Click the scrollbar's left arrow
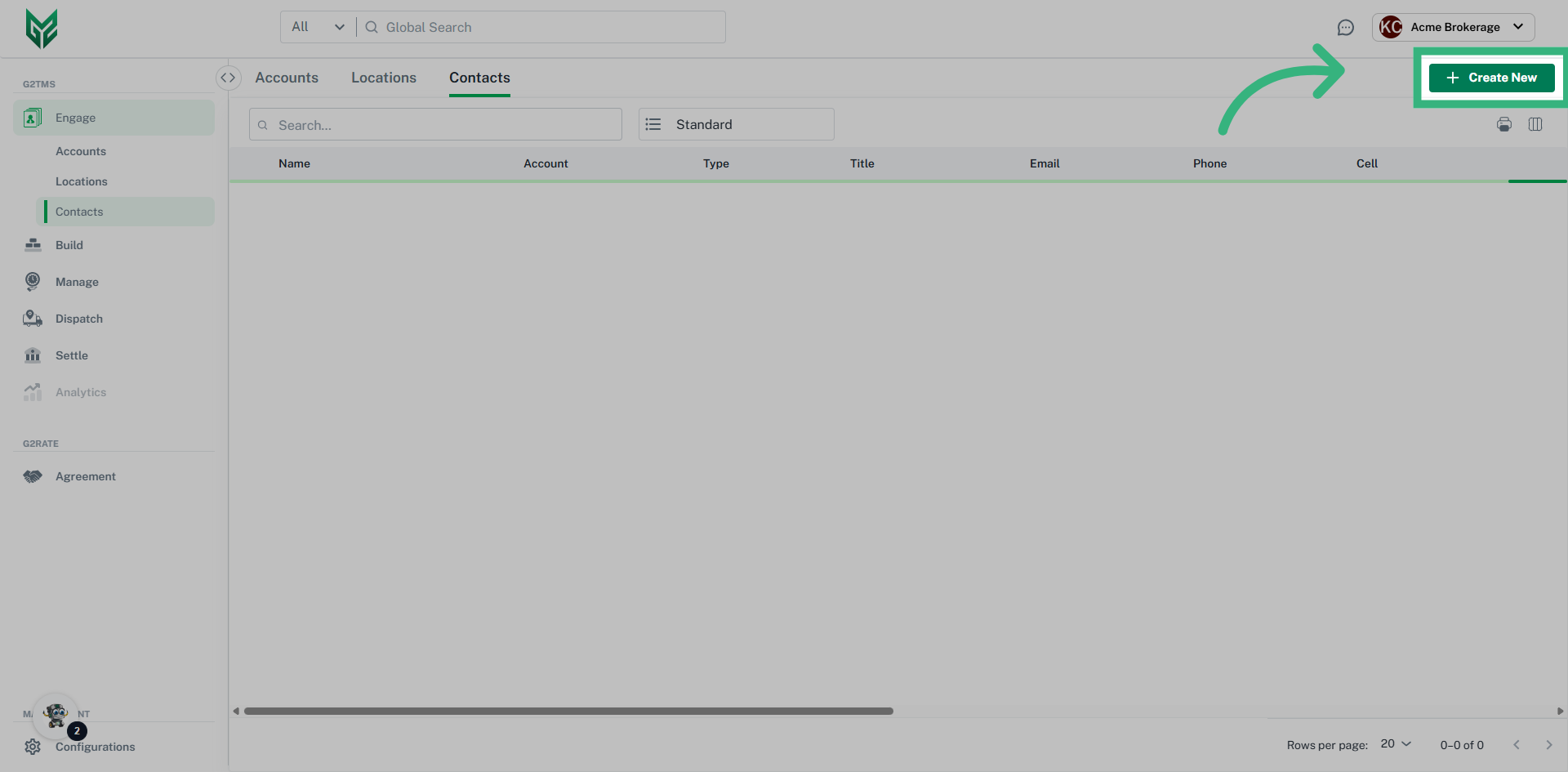The width and height of the screenshot is (1568, 772). (236, 711)
